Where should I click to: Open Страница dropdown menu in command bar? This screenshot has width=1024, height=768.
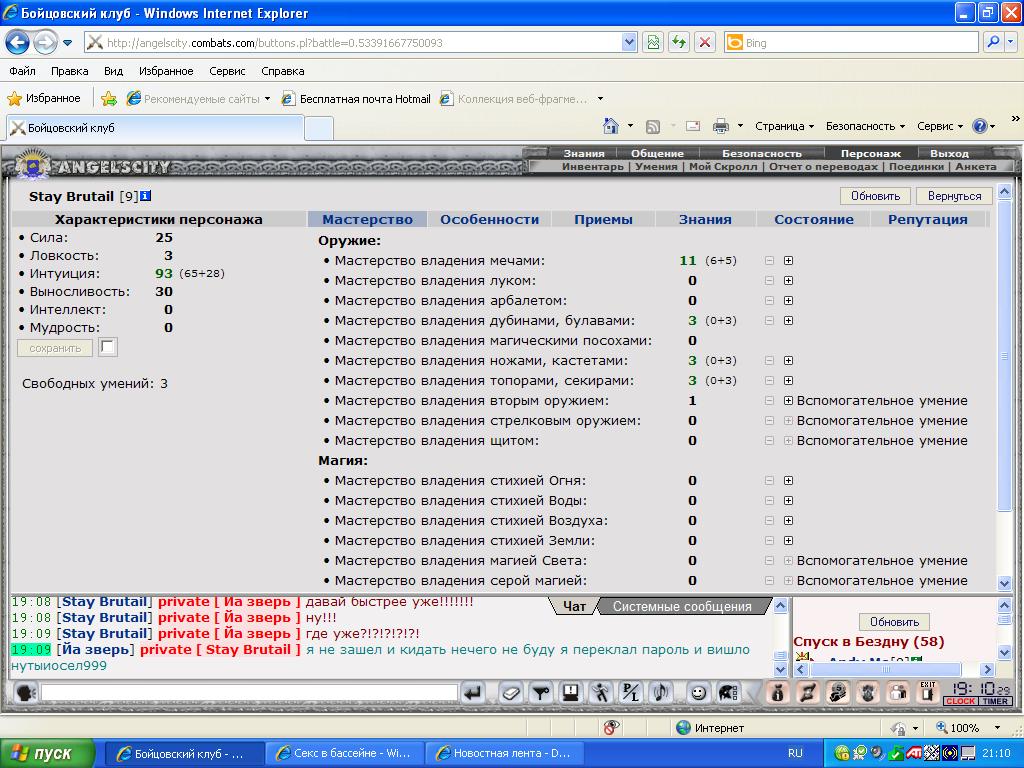(x=784, y=126)
